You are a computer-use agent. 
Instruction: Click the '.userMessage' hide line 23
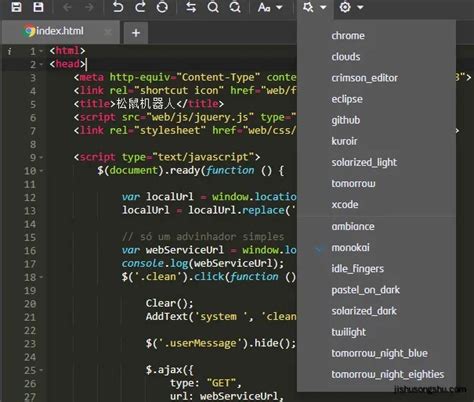click(x=220, y=343)
